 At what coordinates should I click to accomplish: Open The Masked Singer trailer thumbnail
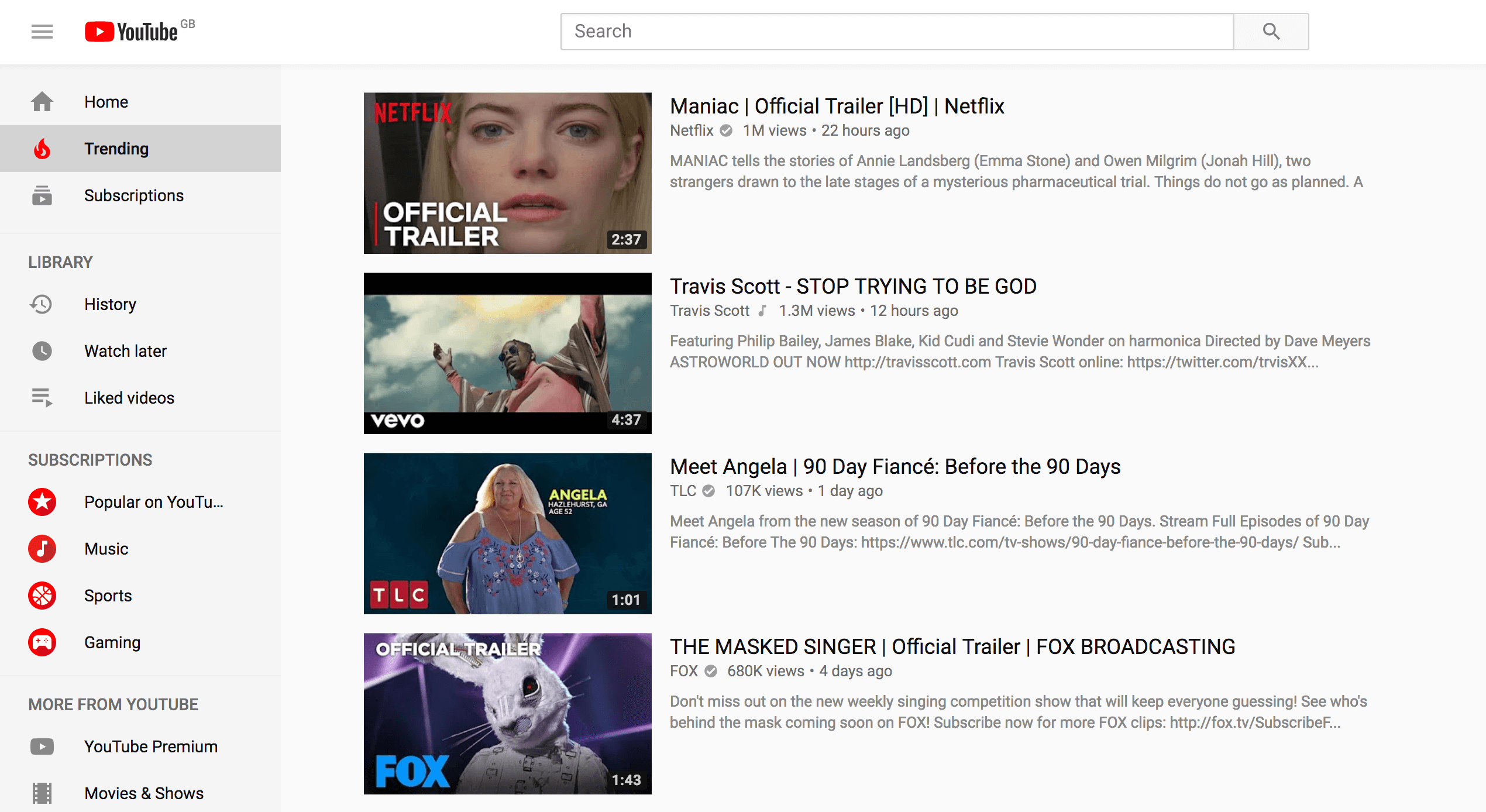(507, 714)
